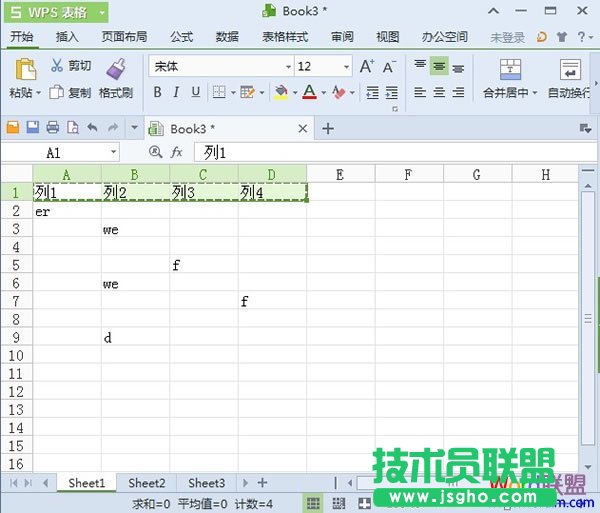Switch to Sheet3 tab
This screenshot has height=513, width=600.
pyautogui.click(x=206, y=483)
